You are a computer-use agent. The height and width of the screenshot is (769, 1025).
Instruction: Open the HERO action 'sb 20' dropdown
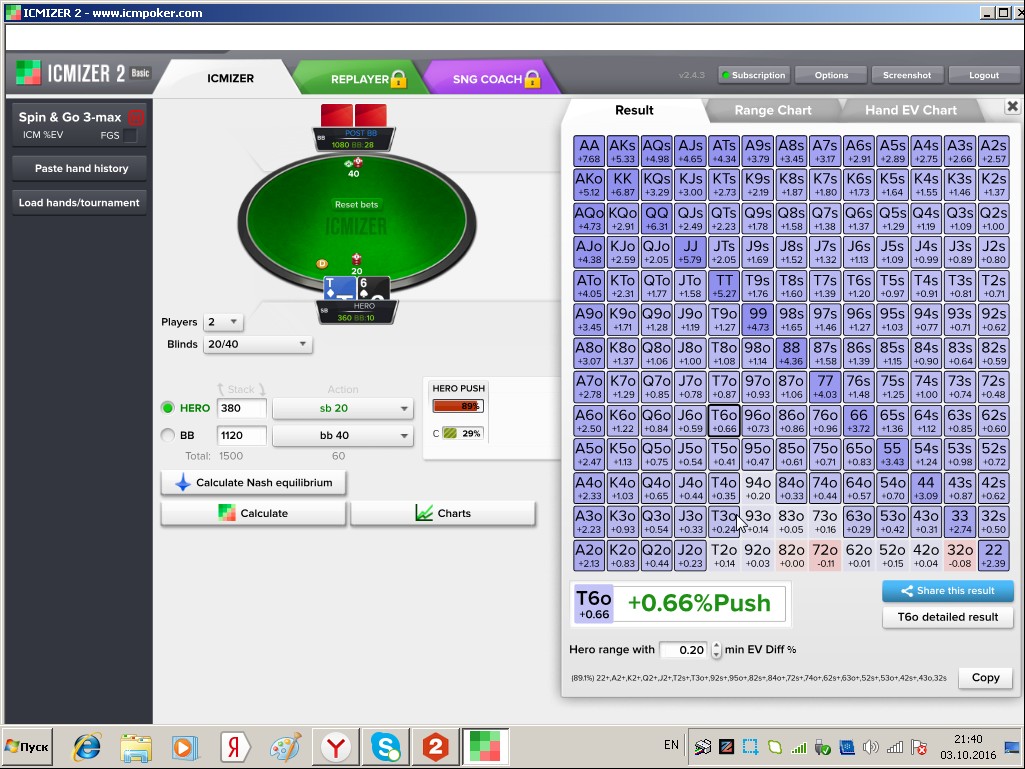(343, 408)
